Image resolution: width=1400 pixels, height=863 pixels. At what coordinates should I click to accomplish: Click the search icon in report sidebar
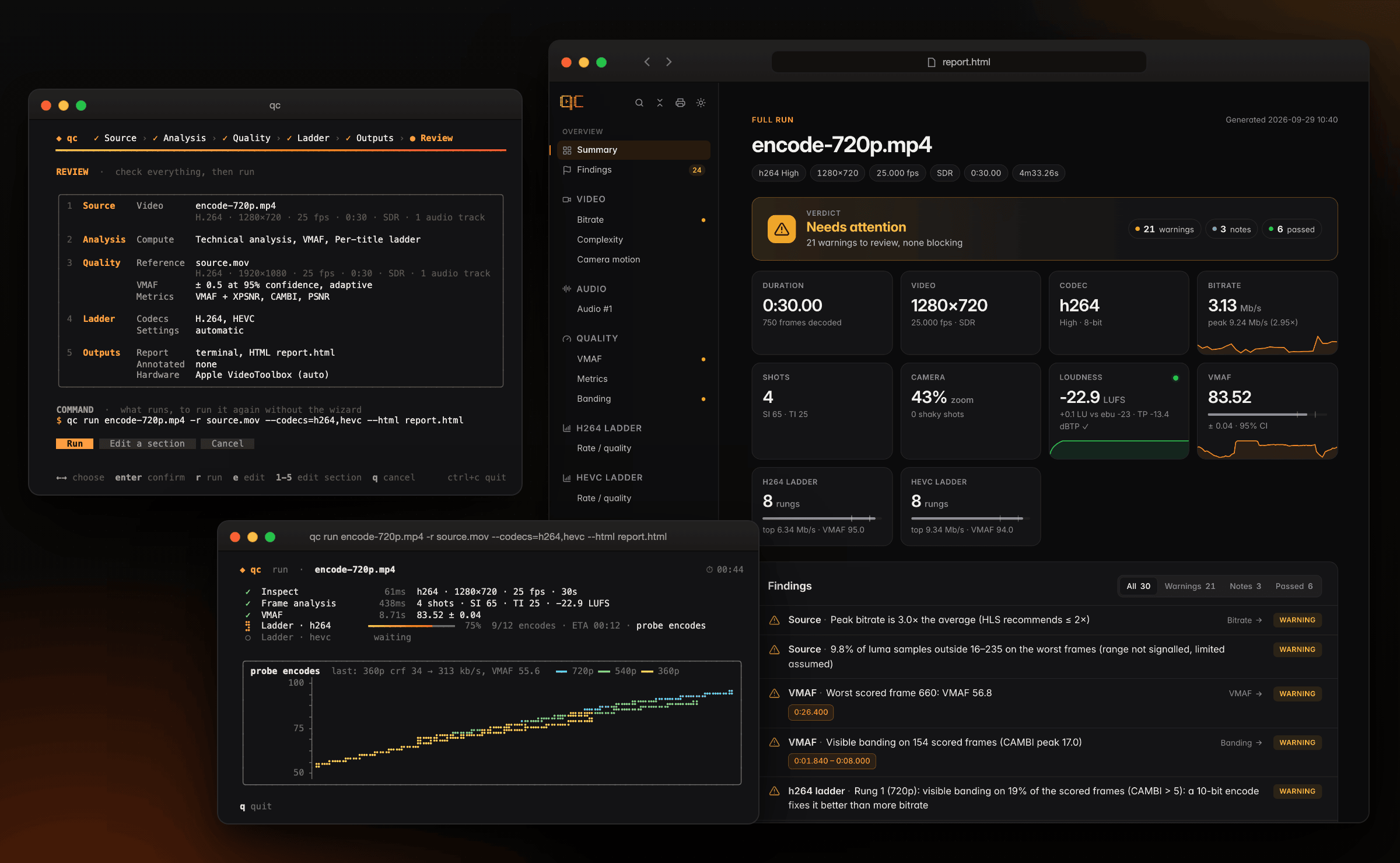[x=639, y=103]
